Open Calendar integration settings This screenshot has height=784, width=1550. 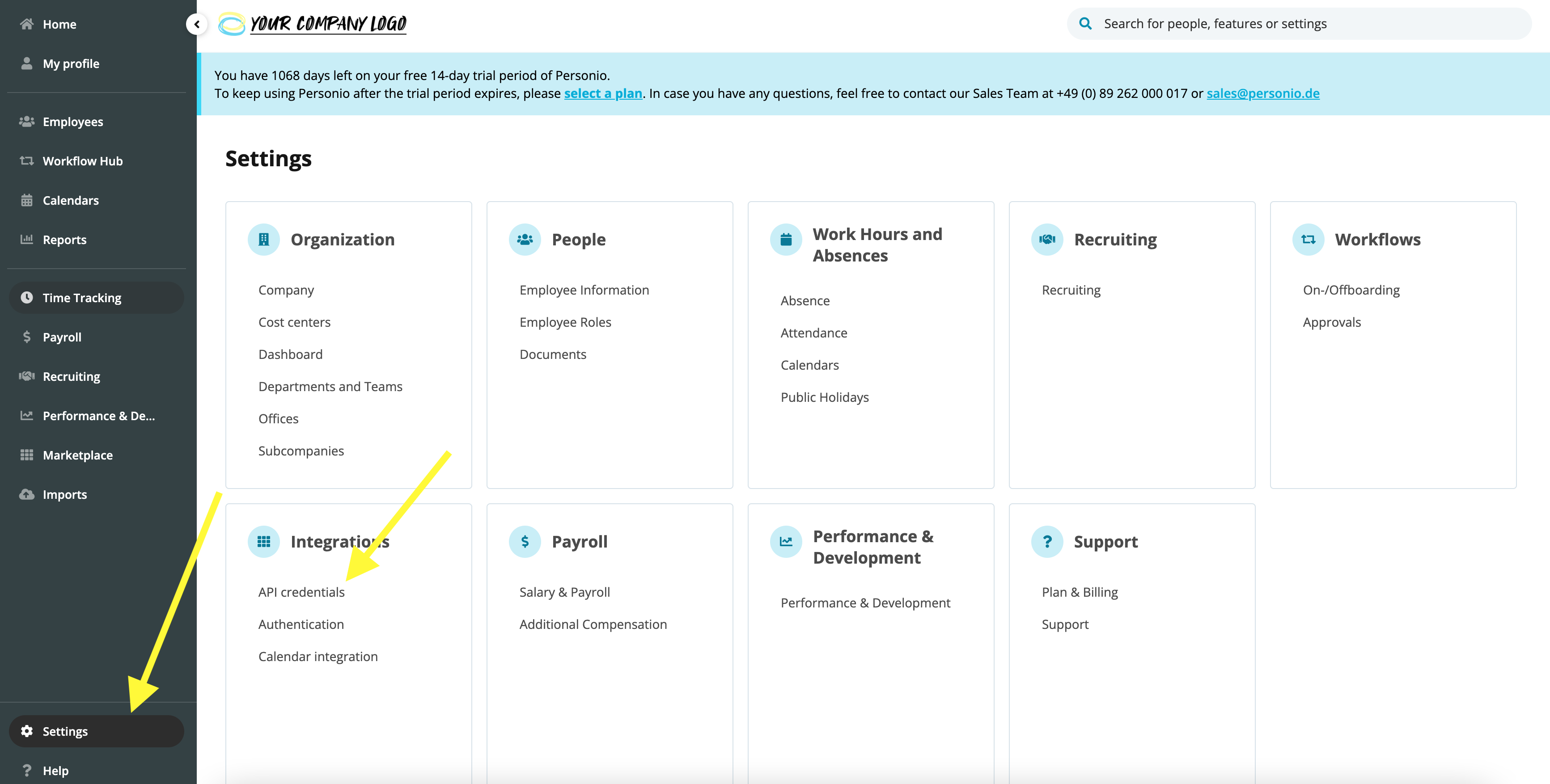(318, 657)
